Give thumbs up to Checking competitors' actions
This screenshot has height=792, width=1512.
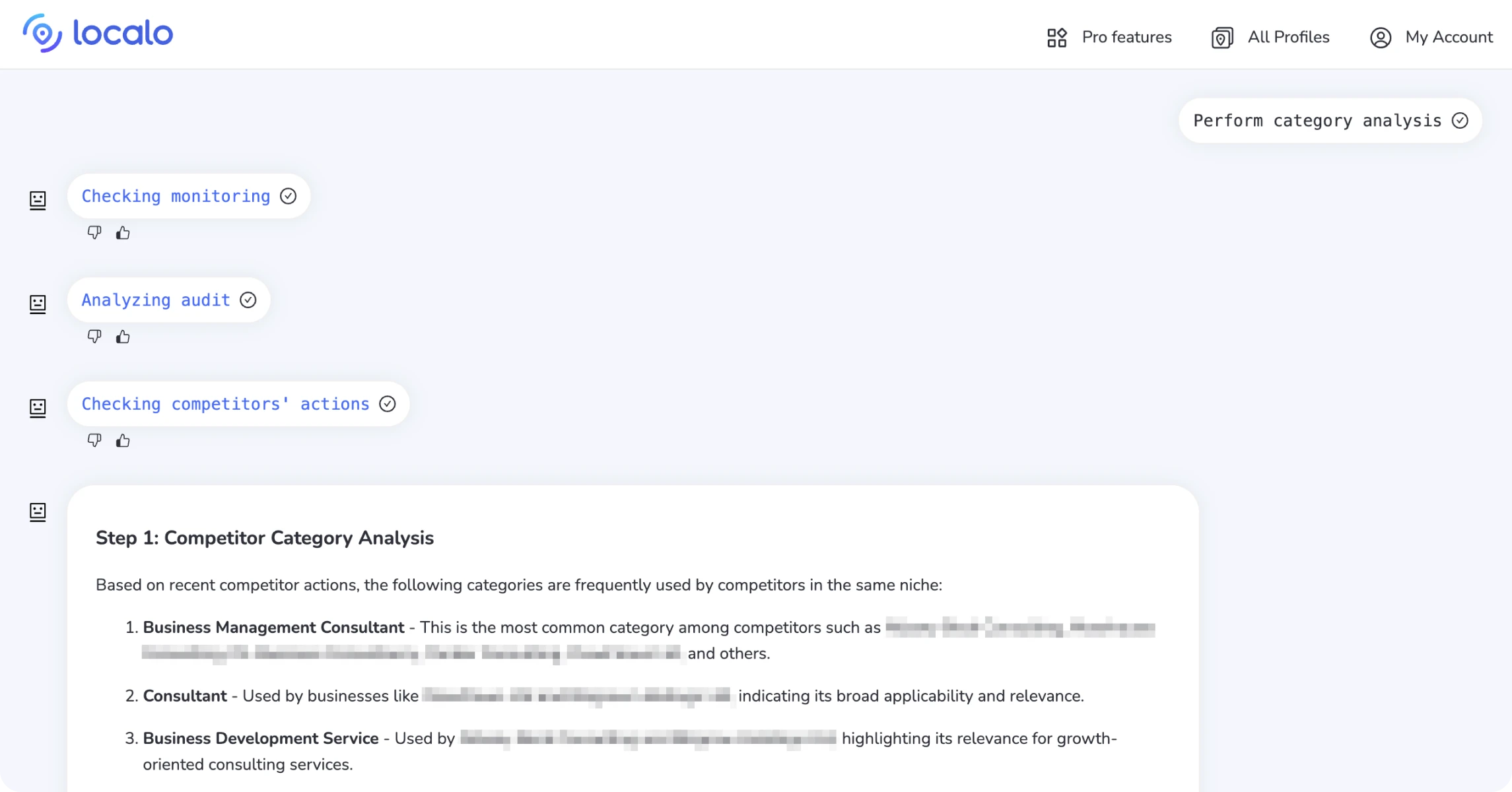coord(123,440)
